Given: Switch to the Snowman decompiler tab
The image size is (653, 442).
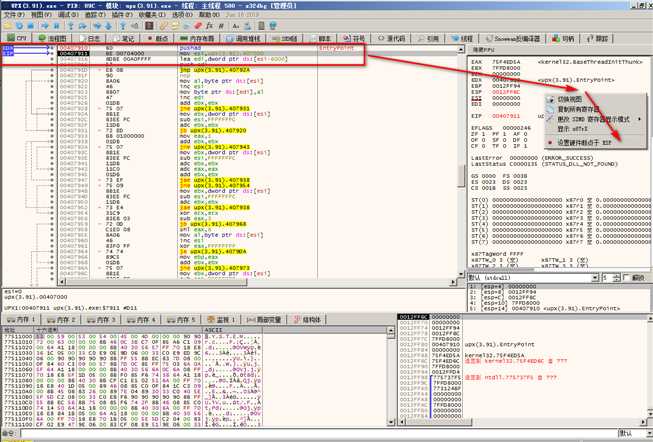Looking at the screenshot, I should 512,38.
